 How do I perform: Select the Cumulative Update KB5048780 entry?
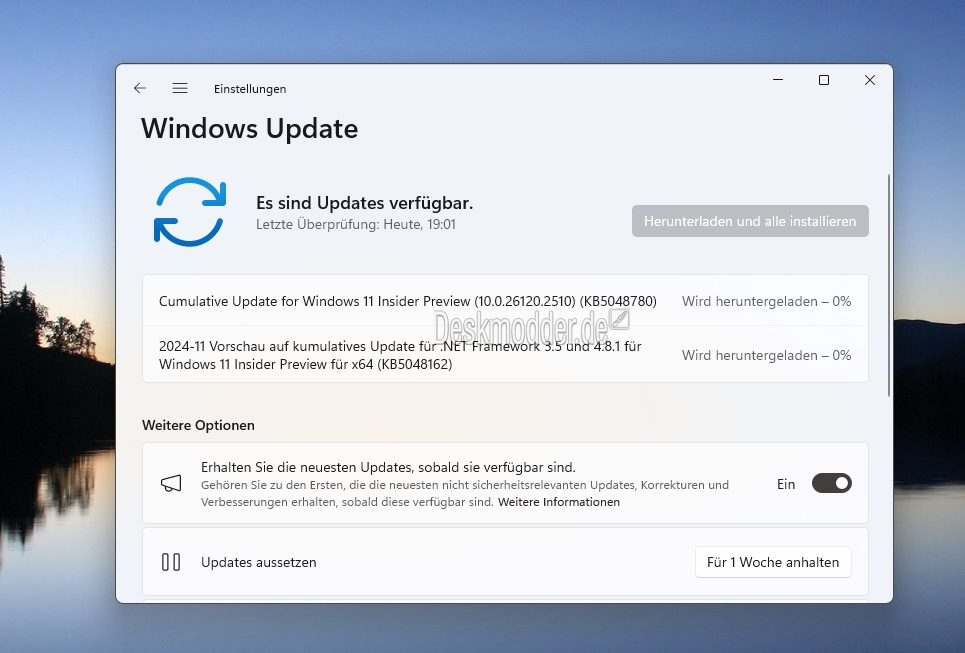(x=505, y=301)
